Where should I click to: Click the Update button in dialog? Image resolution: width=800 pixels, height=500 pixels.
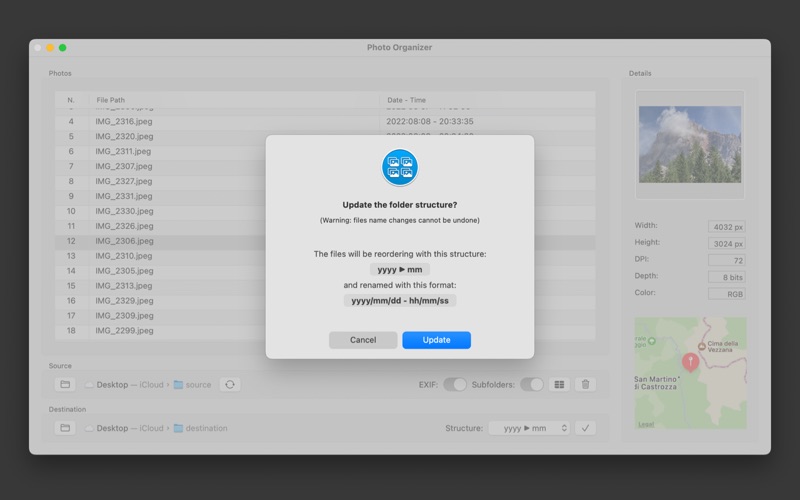436,340
